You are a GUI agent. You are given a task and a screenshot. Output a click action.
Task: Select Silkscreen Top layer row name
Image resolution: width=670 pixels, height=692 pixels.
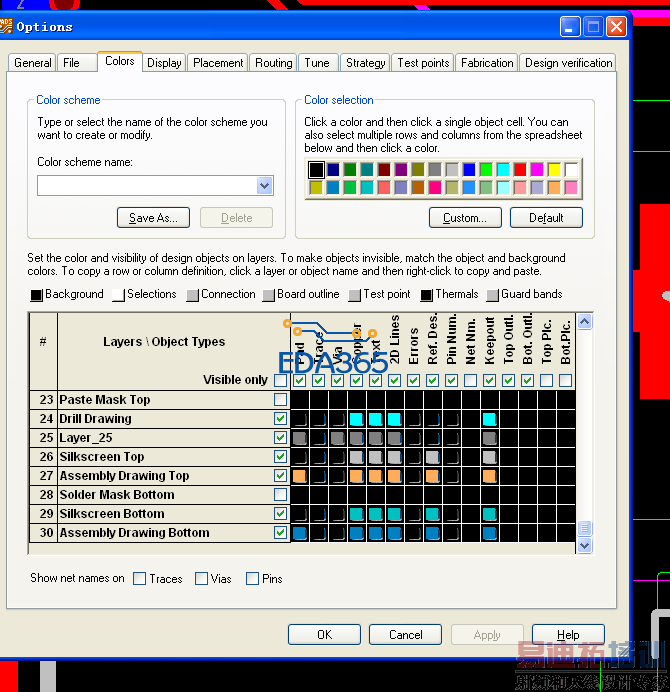pyautogui.click(x=102, y=457)
